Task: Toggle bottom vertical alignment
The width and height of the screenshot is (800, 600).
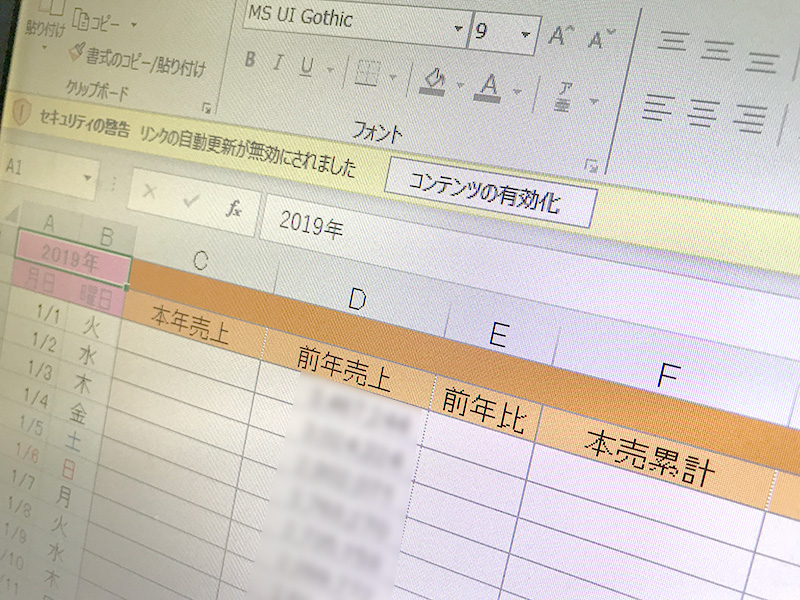Action: coord(762,61)
